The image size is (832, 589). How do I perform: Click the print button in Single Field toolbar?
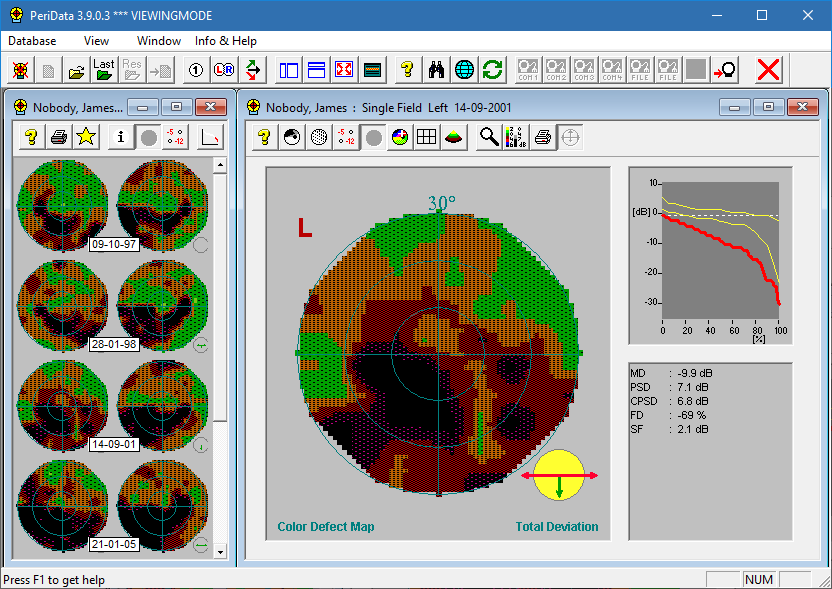point(542,137)
